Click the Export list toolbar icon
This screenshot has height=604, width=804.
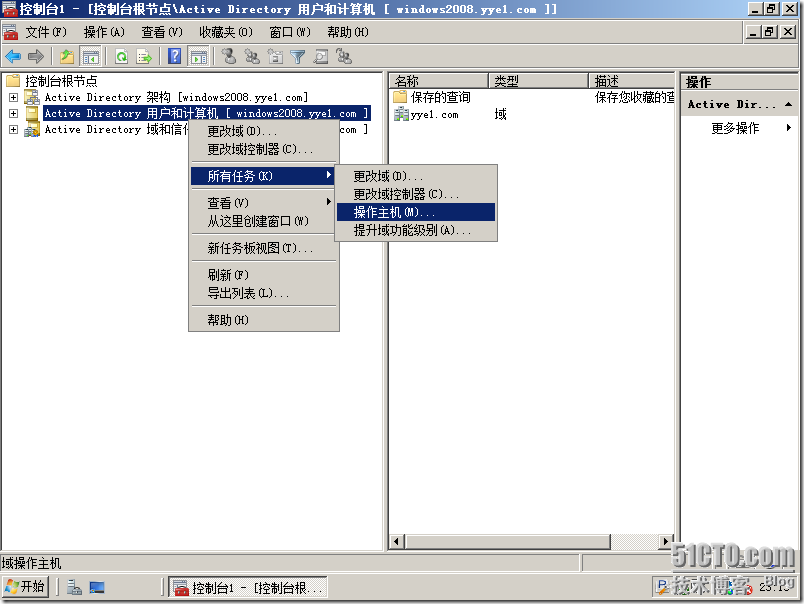tap(144, 56)
